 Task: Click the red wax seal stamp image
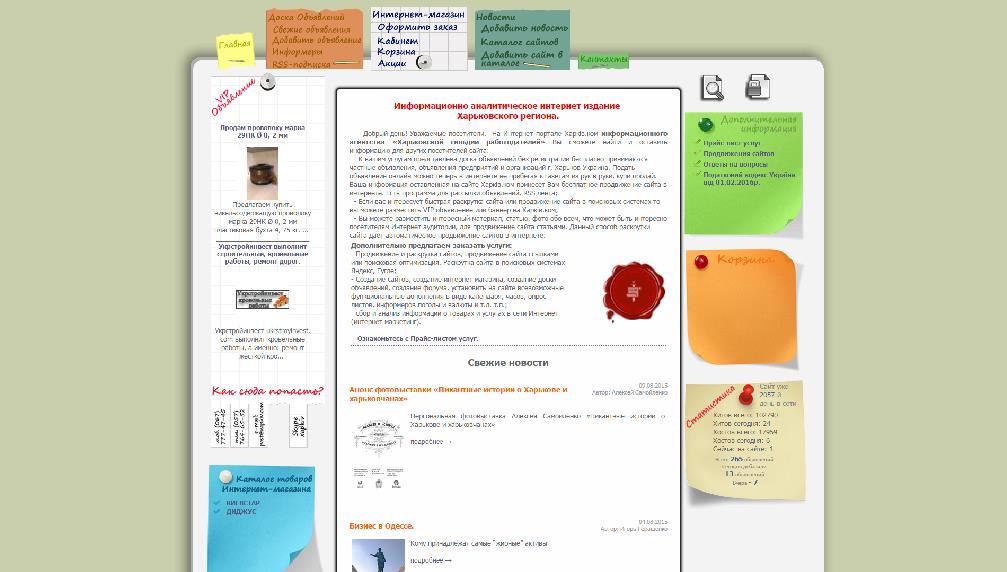[x=633, y=291]
